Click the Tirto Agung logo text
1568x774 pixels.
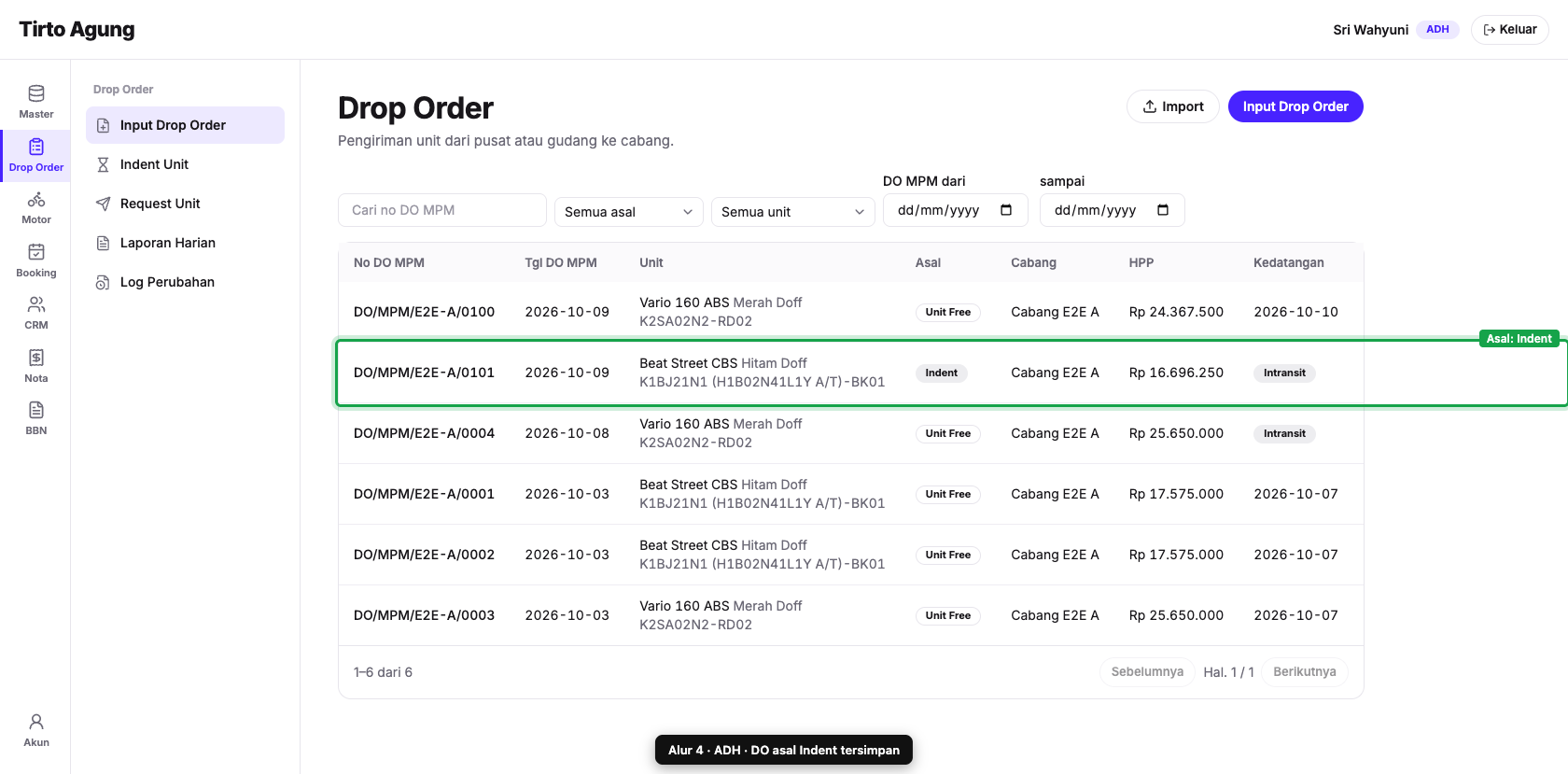[x=77, y=30]
